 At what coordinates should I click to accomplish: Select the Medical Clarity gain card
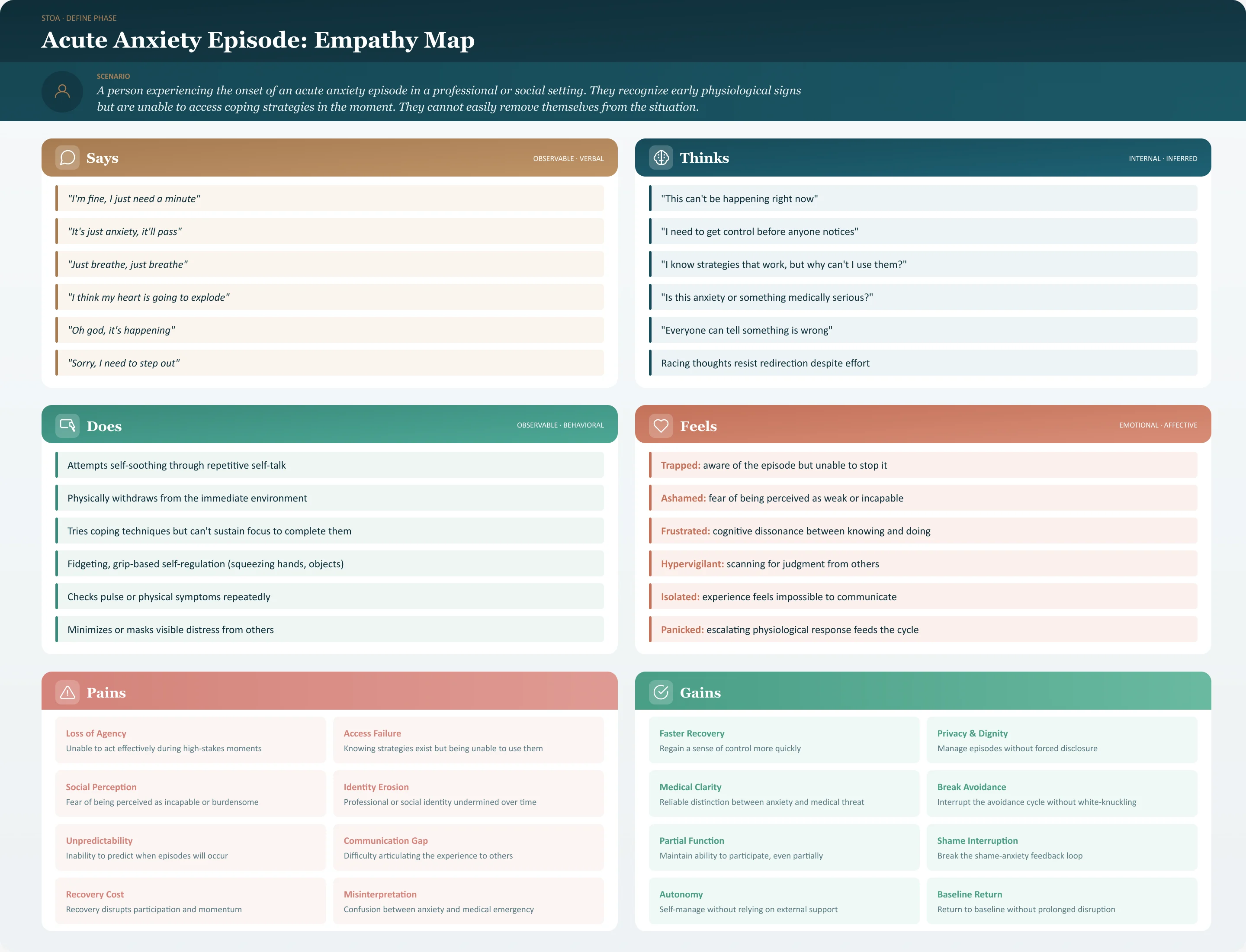tap(784, 793)
